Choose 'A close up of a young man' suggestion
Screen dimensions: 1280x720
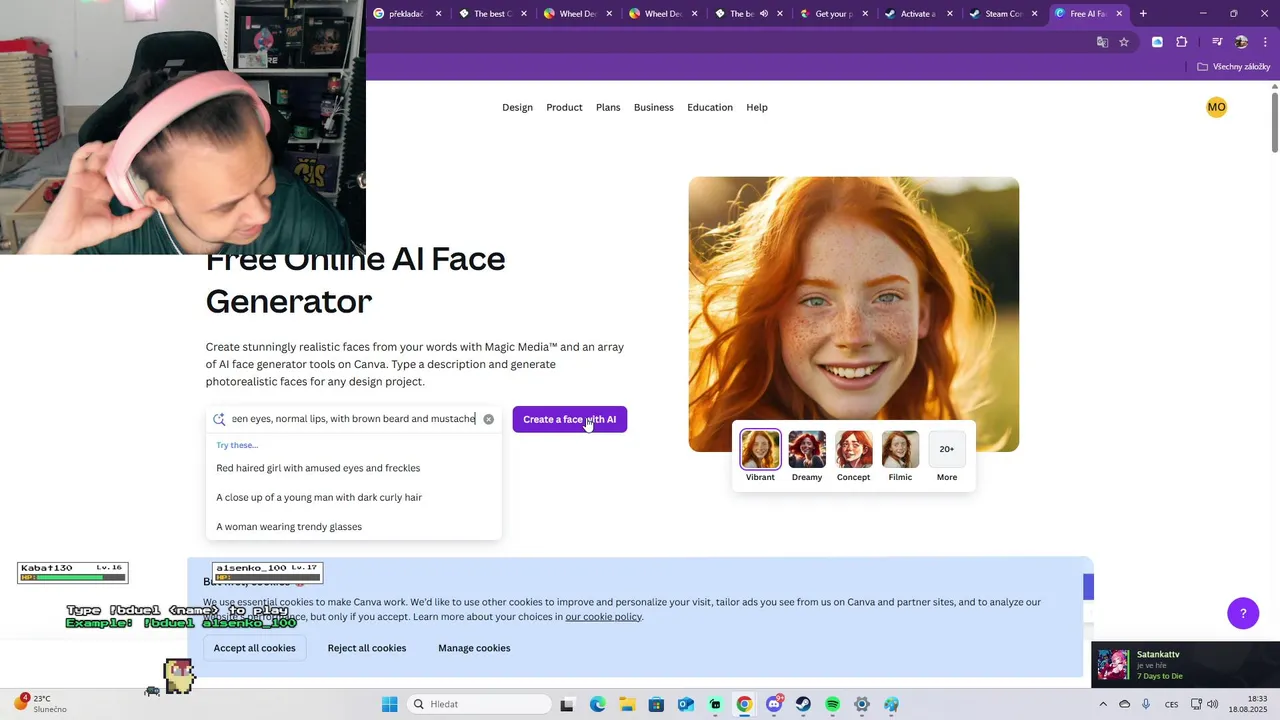pyautogui.click(x=319, y=497)
